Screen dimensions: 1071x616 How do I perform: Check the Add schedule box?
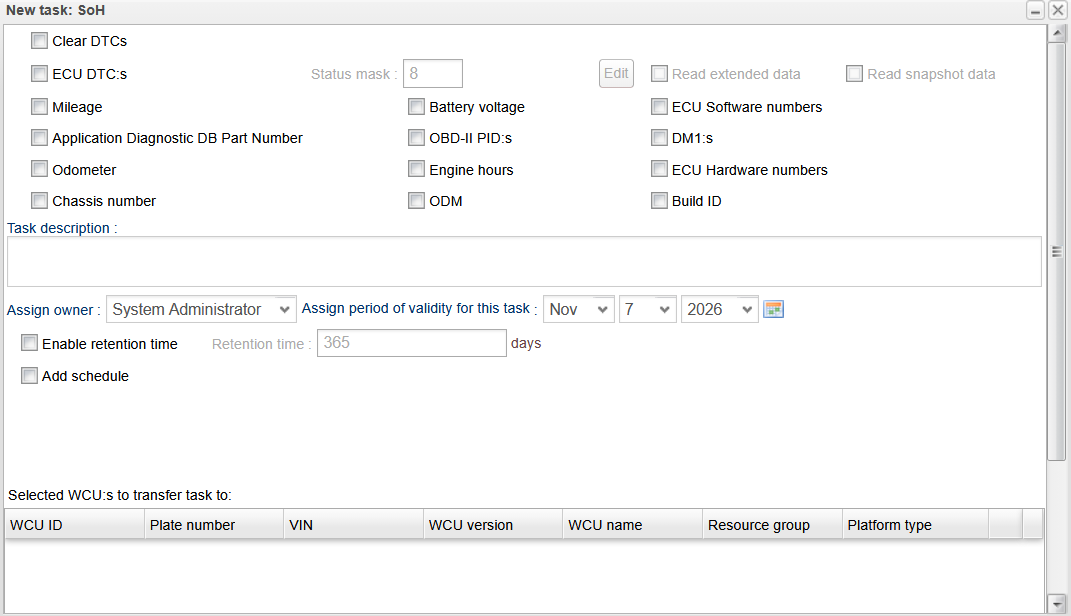[x=29, y=376]
